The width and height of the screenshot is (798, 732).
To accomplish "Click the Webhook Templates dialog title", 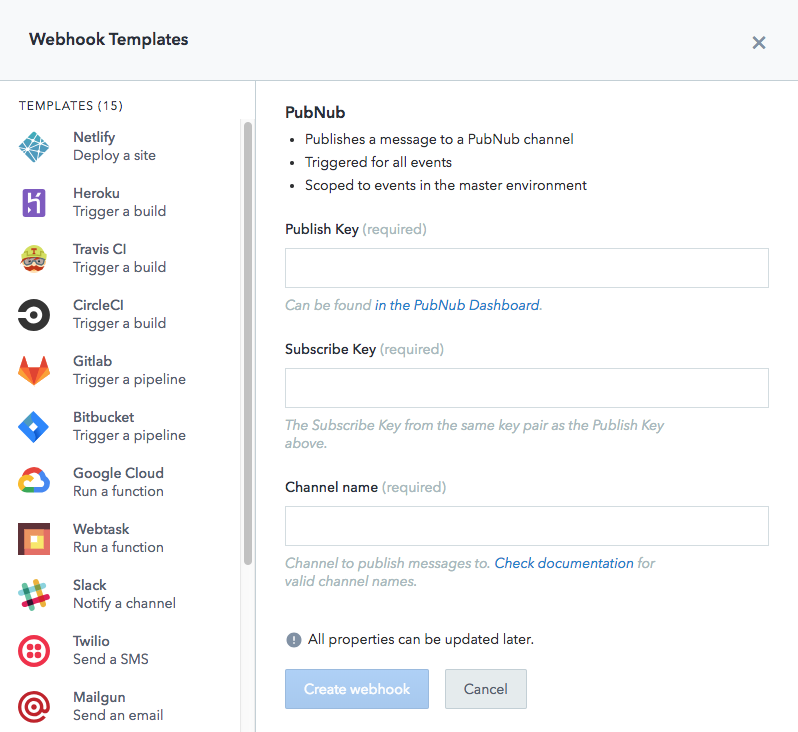I will pyautogui.click(x=108, y=39).
